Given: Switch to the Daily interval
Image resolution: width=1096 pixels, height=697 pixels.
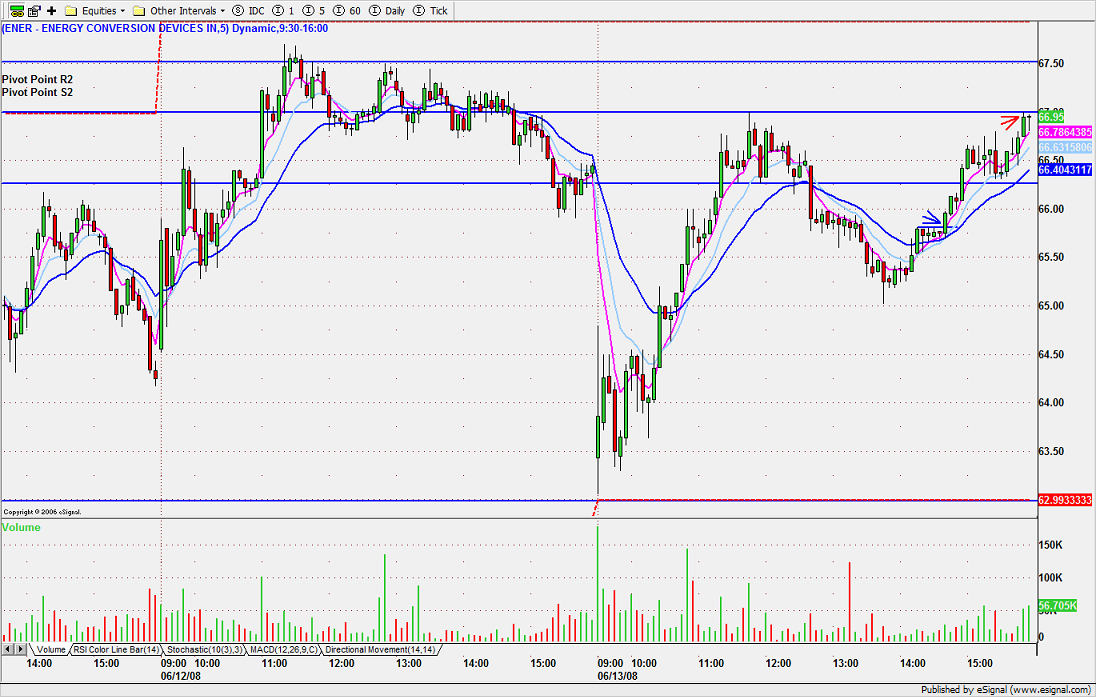Looking at the screenshot, I should click(387, 10).
